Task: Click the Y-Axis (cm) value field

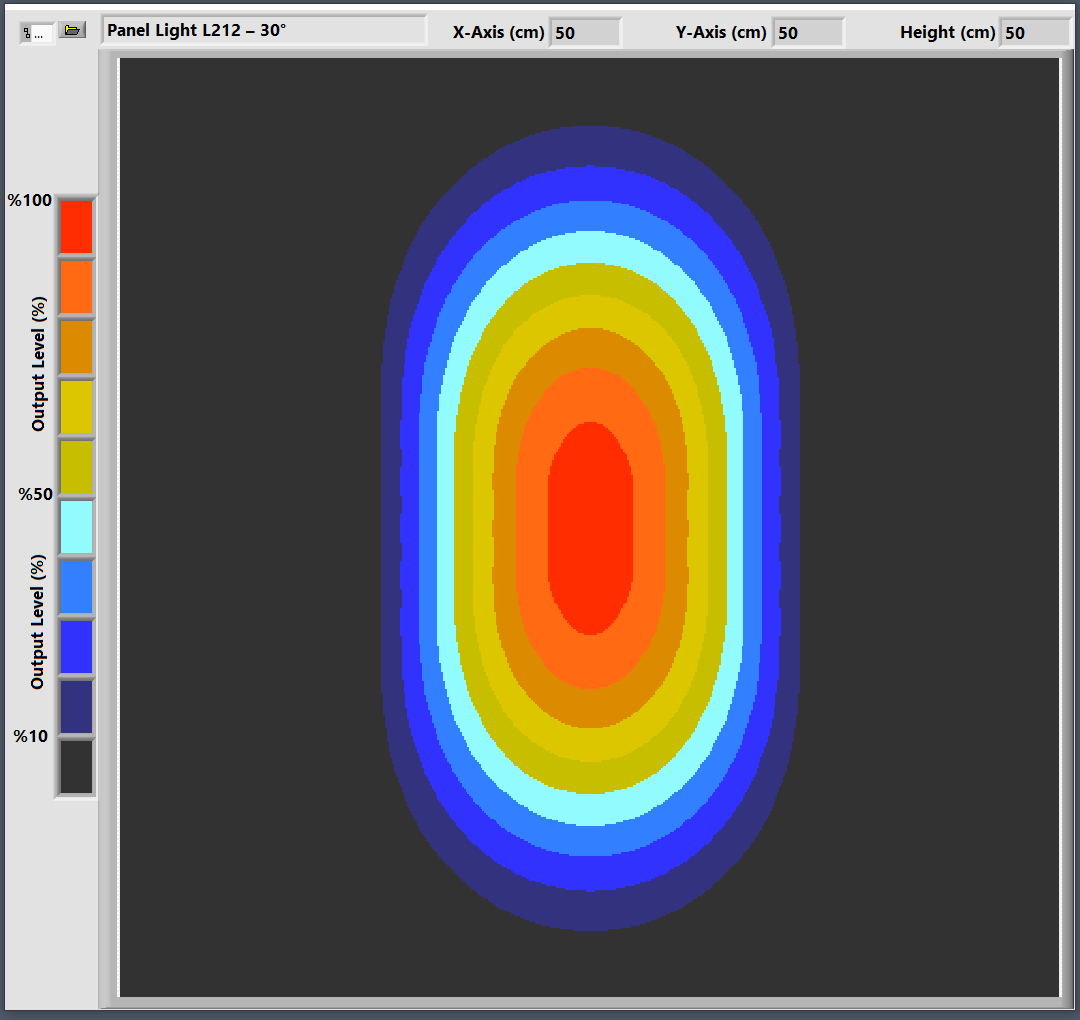Action: point(807,33)
